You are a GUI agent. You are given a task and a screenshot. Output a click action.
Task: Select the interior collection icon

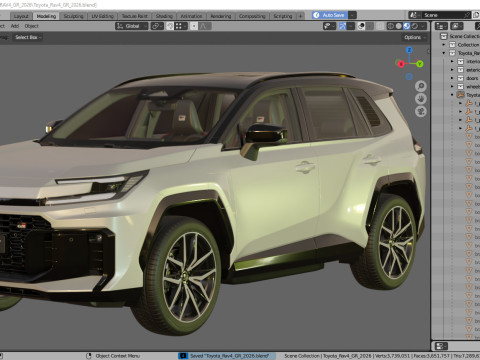(x=460, y=61)
